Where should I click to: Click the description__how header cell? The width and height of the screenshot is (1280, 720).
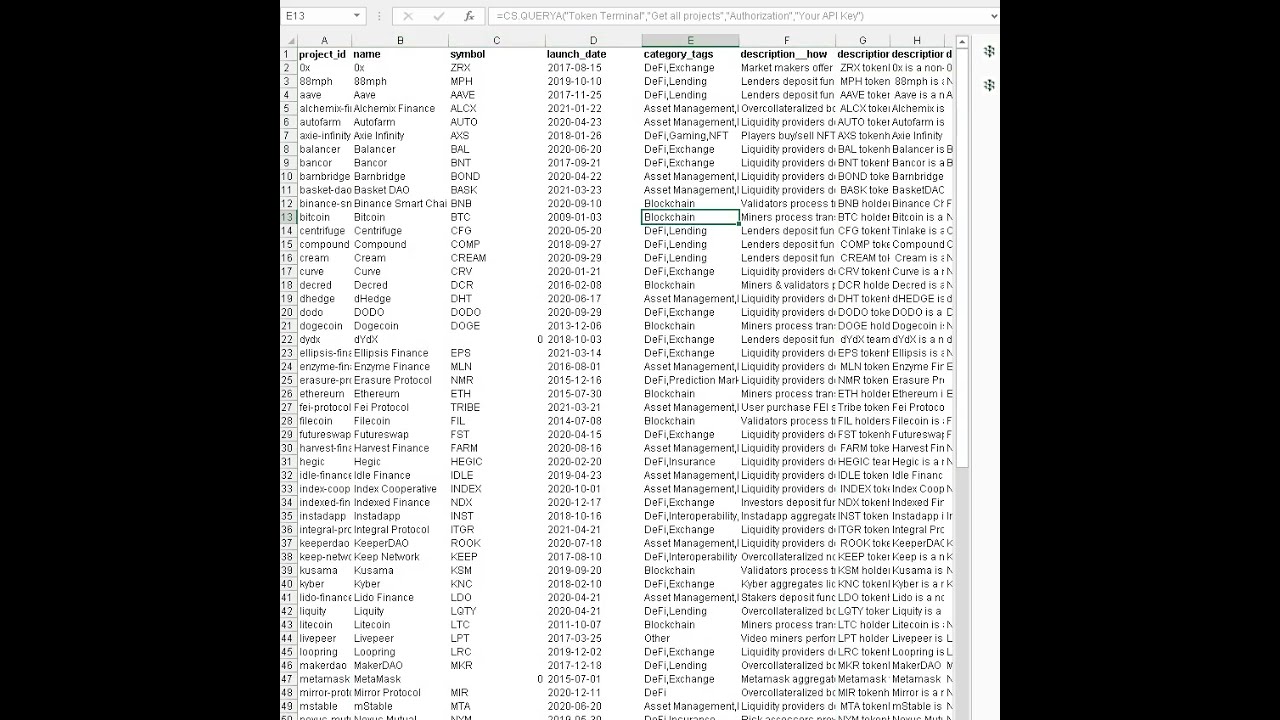click(x=787, y=54)
